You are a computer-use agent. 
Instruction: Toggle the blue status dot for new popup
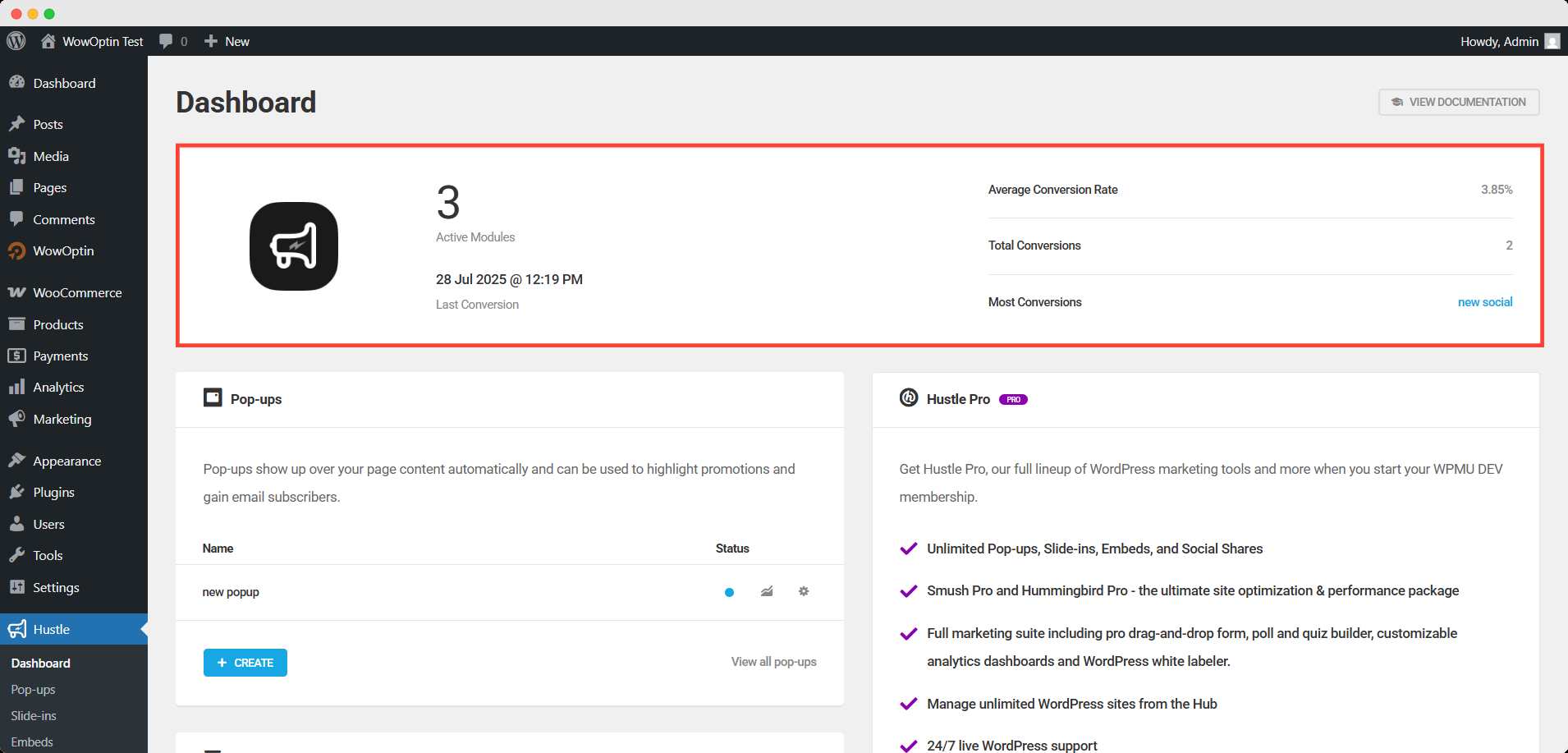[x=729, y=592]
